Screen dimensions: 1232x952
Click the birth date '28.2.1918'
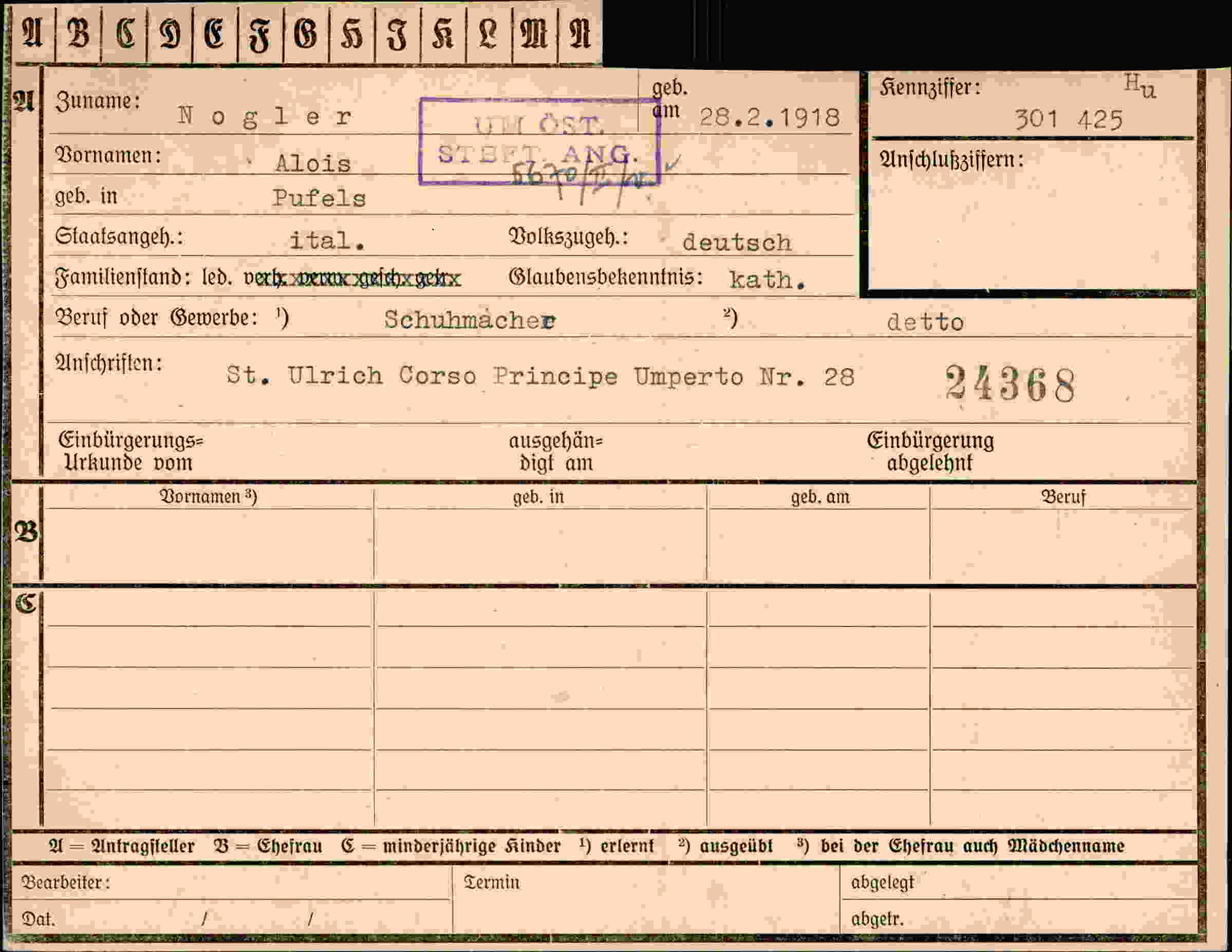coord(770,118)
